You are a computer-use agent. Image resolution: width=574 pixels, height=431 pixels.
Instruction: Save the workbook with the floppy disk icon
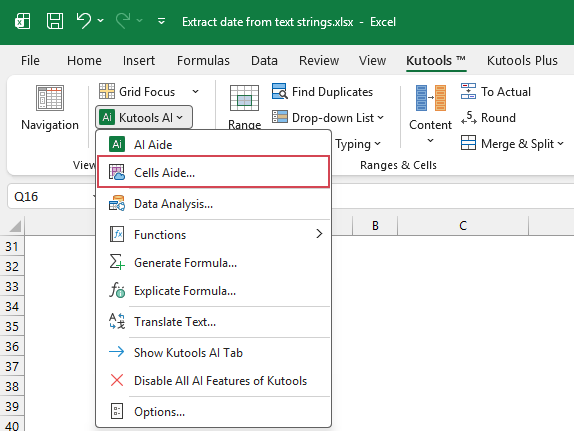55,21
